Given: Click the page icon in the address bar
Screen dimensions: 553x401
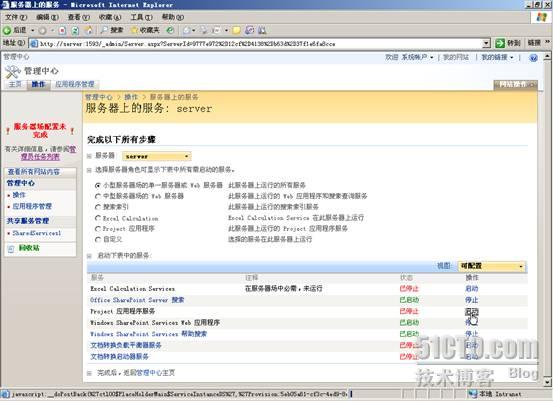Looking at the screenshot, I should click(x=34, y=44).
